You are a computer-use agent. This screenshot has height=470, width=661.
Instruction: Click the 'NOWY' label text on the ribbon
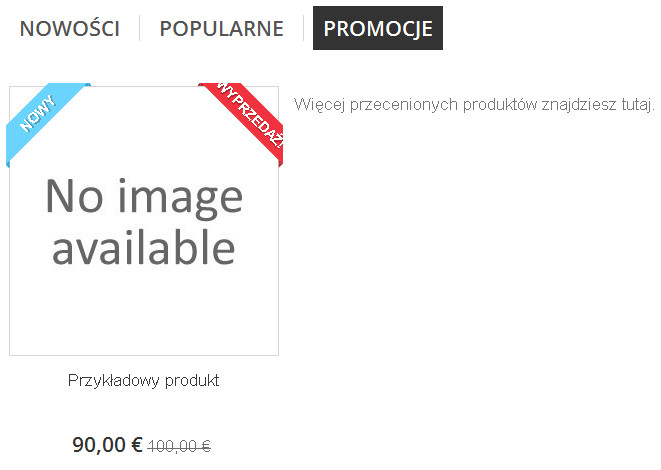click(x=37, y=114)
